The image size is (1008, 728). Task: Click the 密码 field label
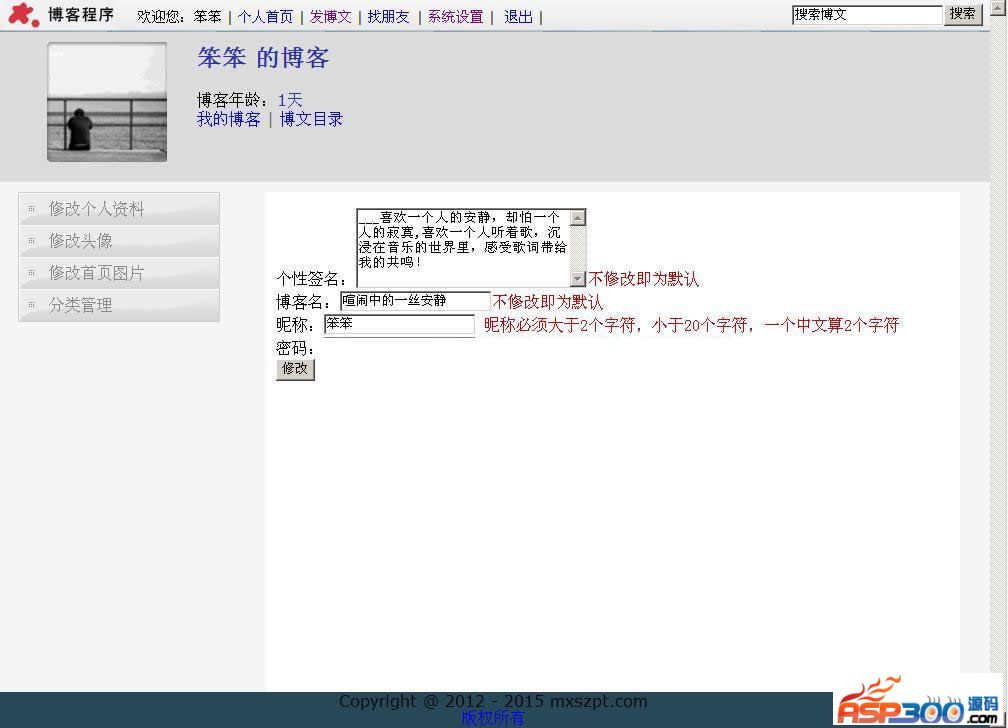(x=295, y=349)
